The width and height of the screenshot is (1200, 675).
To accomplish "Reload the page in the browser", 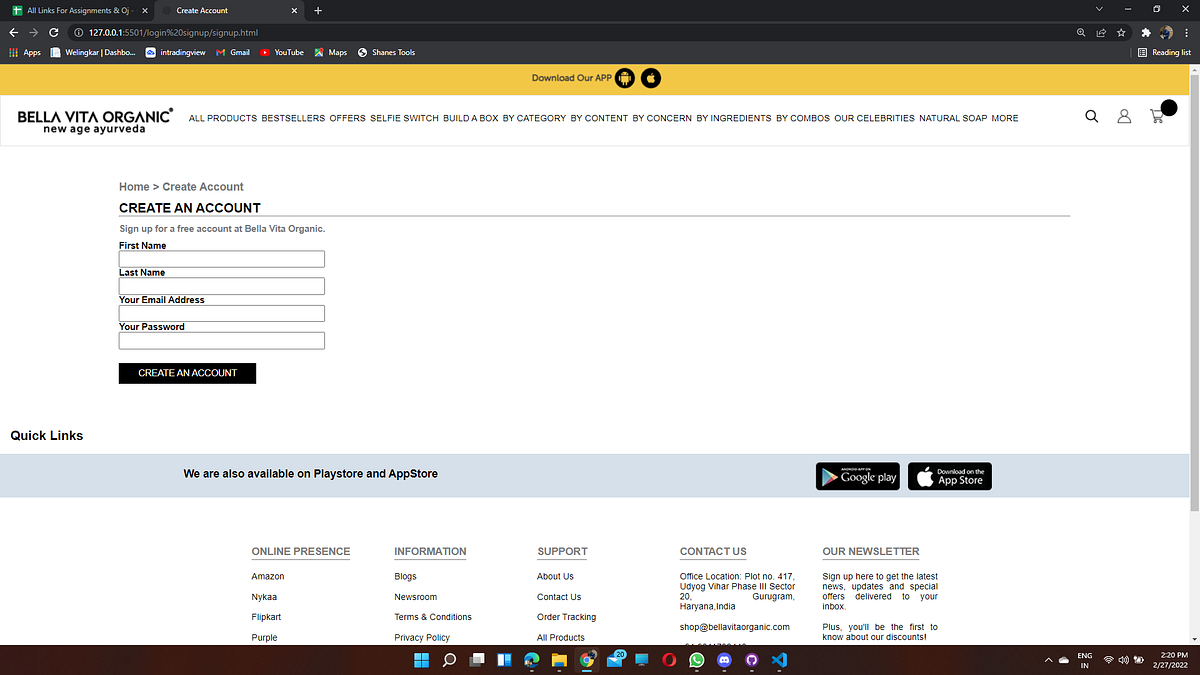I will [53, 31].
